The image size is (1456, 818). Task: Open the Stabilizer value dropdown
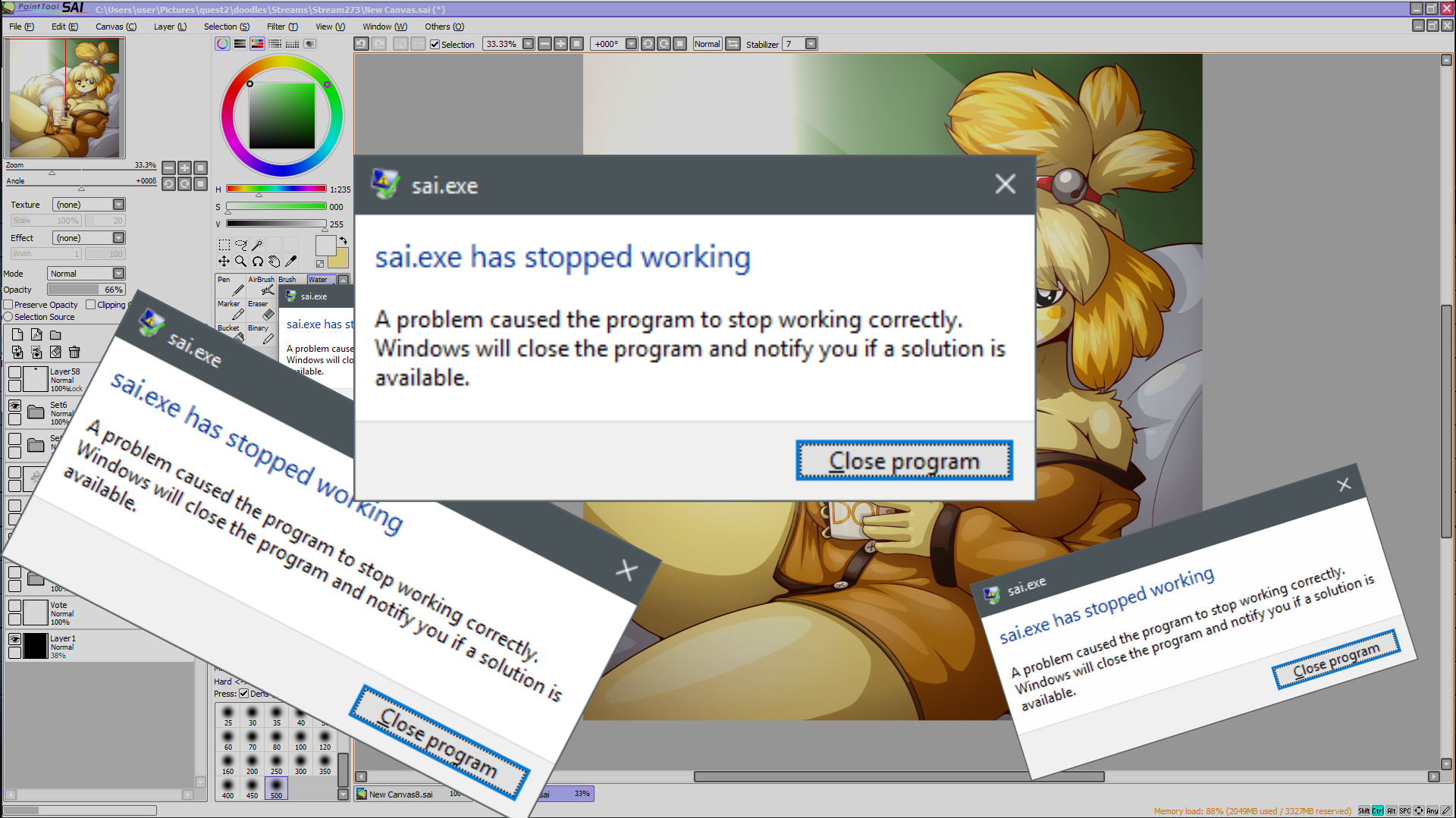point(811,44)
